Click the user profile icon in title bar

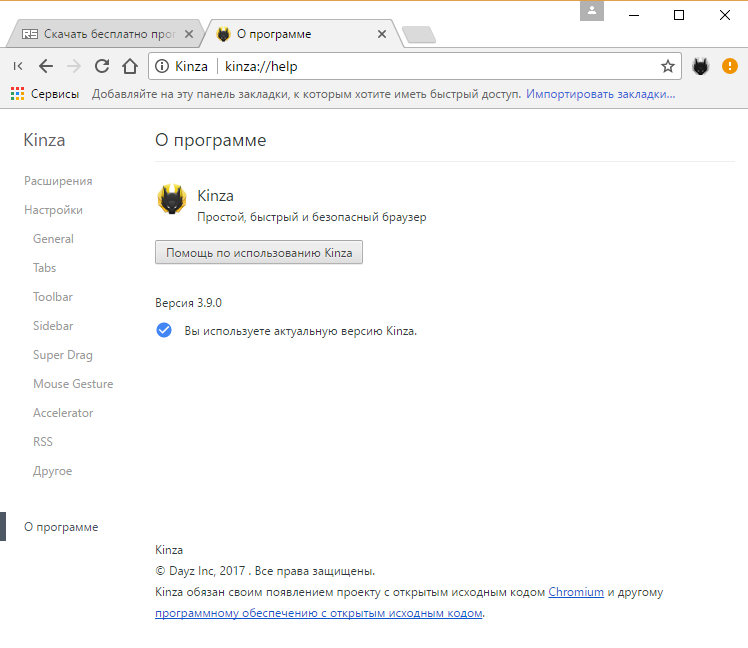[x=593, y=12]
